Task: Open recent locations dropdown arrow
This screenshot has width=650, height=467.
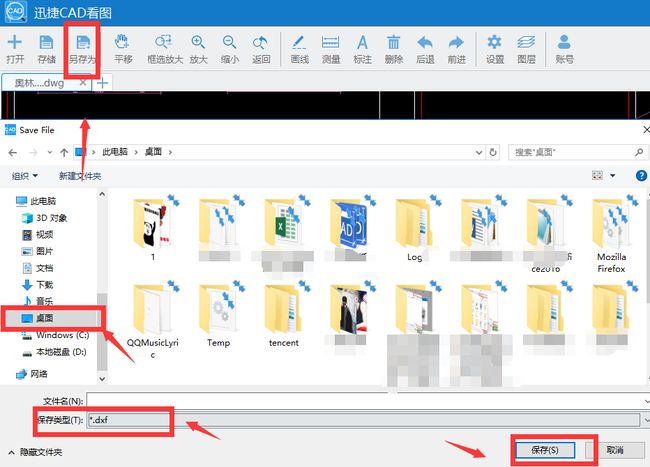Action: click(50, 152)
